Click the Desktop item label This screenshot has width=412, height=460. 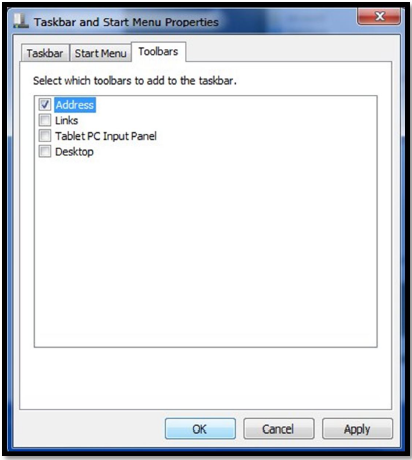tap(74, 152)
